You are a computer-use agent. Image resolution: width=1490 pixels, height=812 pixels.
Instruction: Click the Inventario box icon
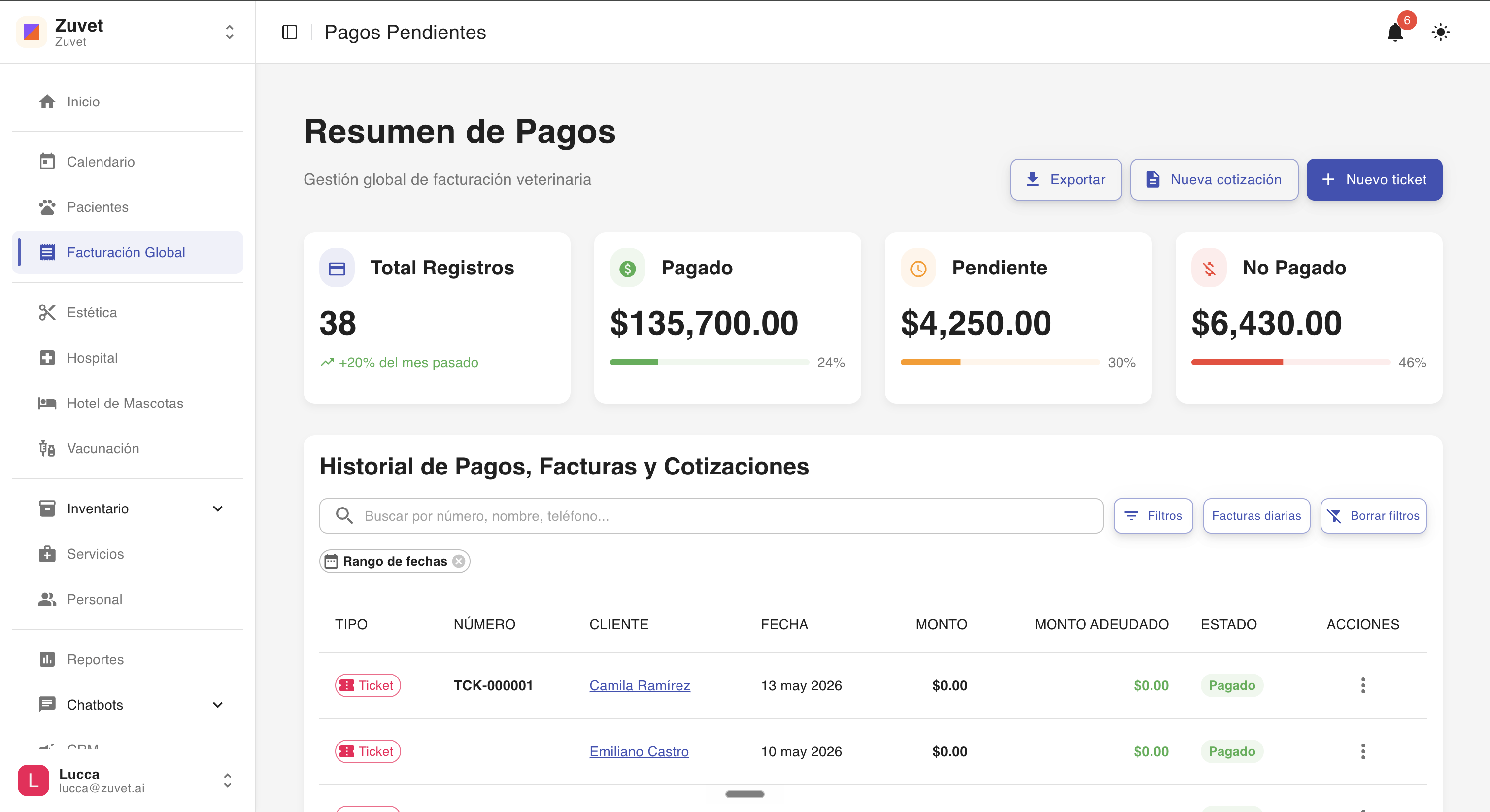click(47, 508)
